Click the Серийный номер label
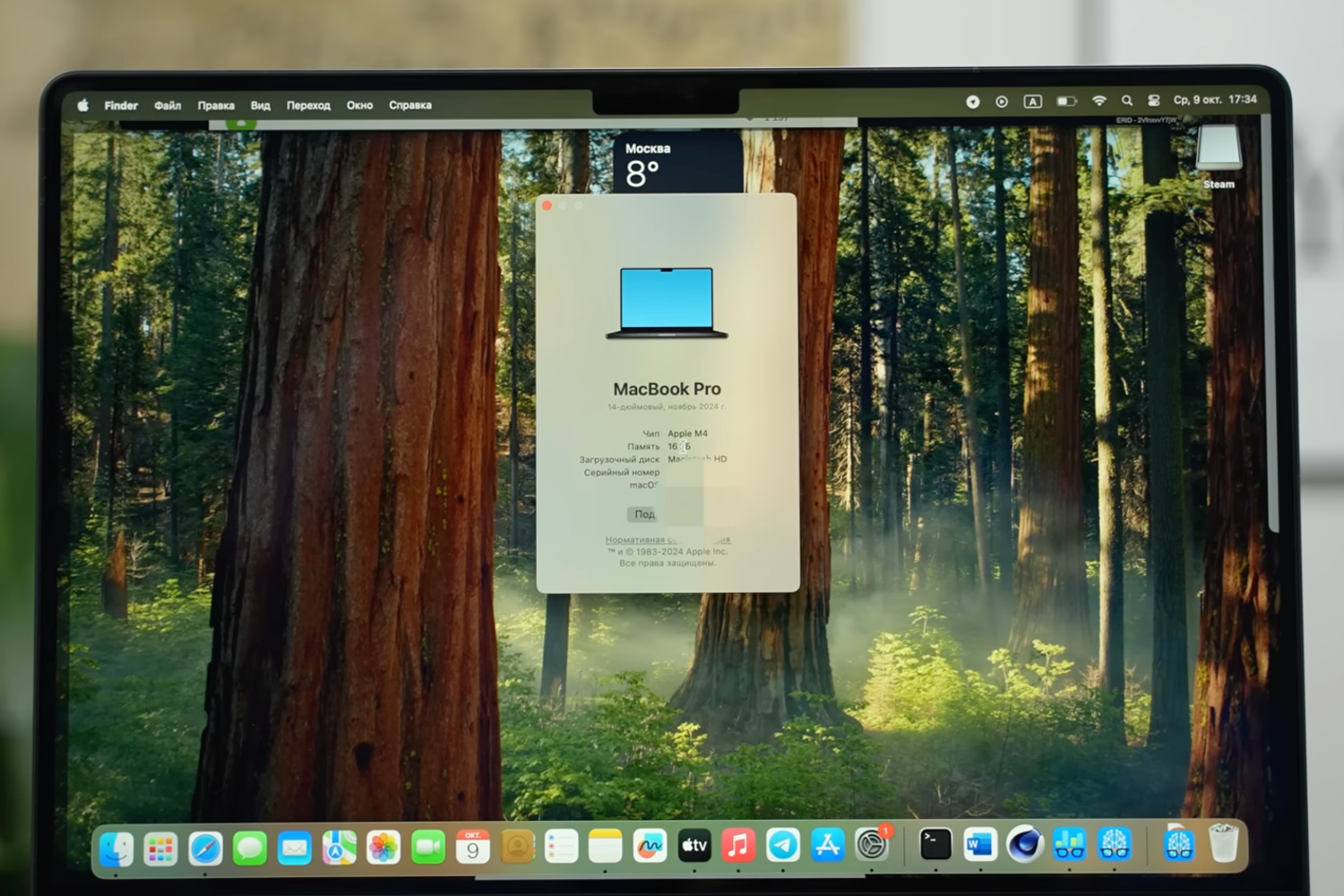1344x896 pixels. click(622, 472)
